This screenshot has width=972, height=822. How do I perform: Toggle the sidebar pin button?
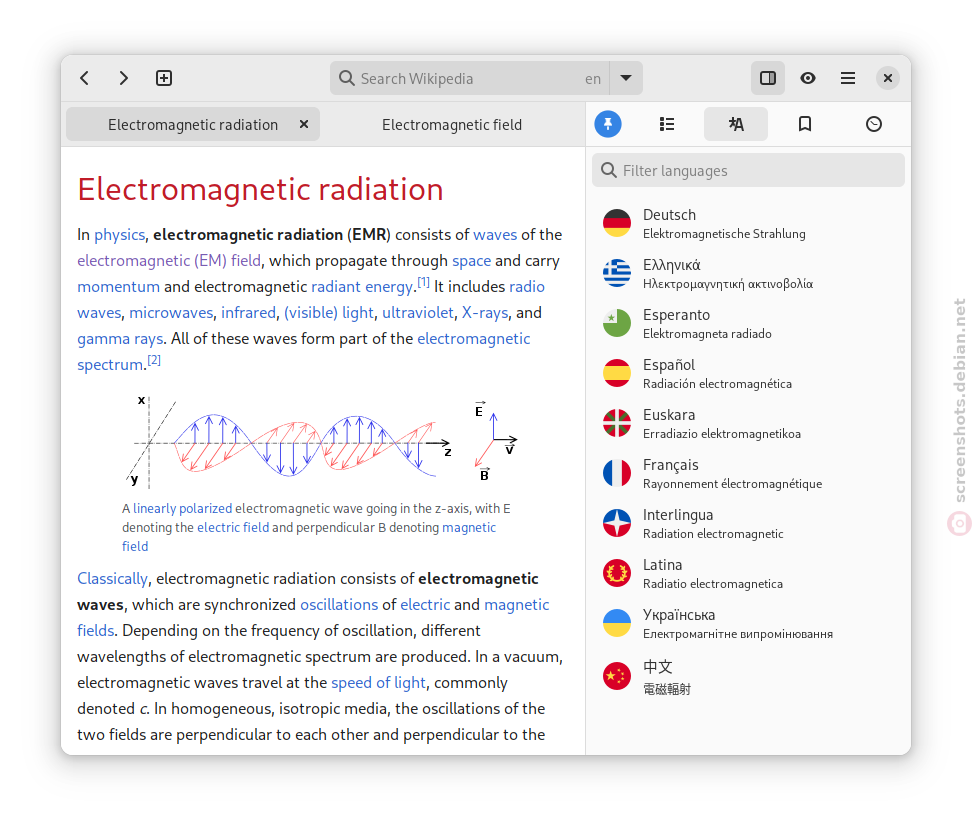point(608,124)
